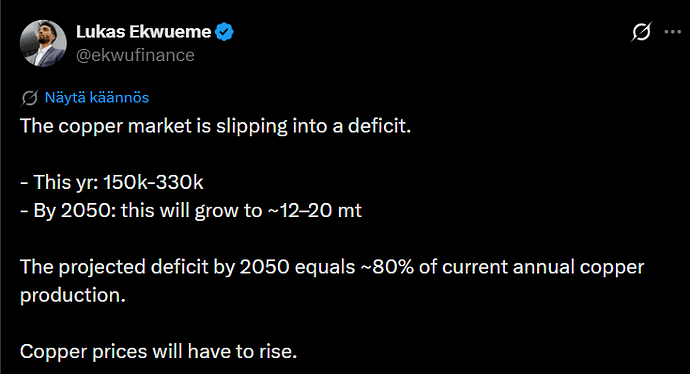Click the blue verified badge next to Lukas Ekwueme

click(224, 32)
